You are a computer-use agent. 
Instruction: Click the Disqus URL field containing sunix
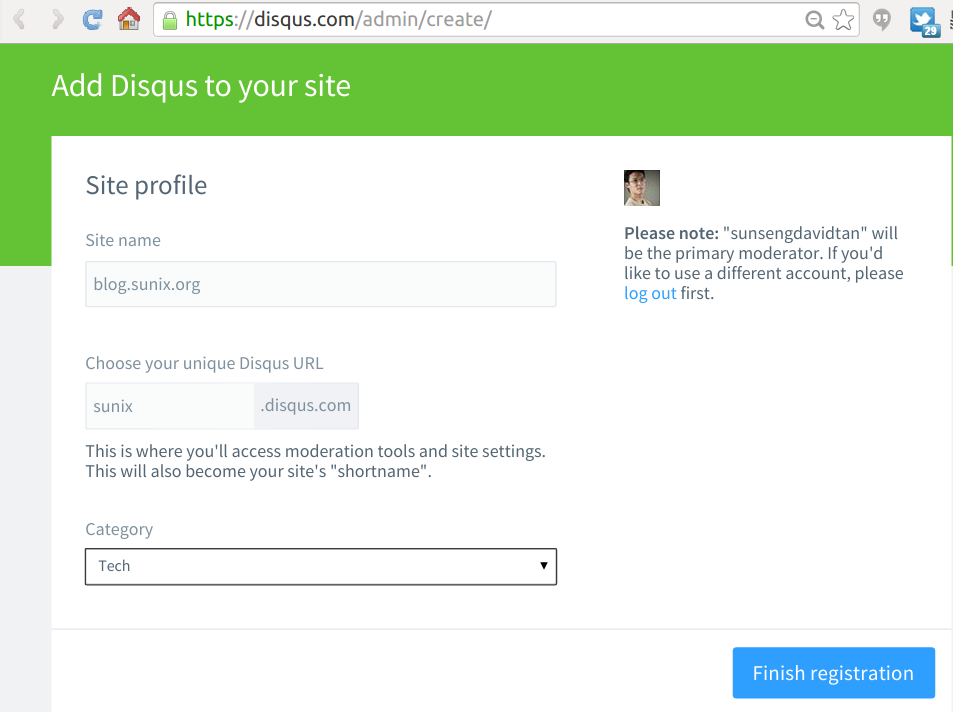170,406
